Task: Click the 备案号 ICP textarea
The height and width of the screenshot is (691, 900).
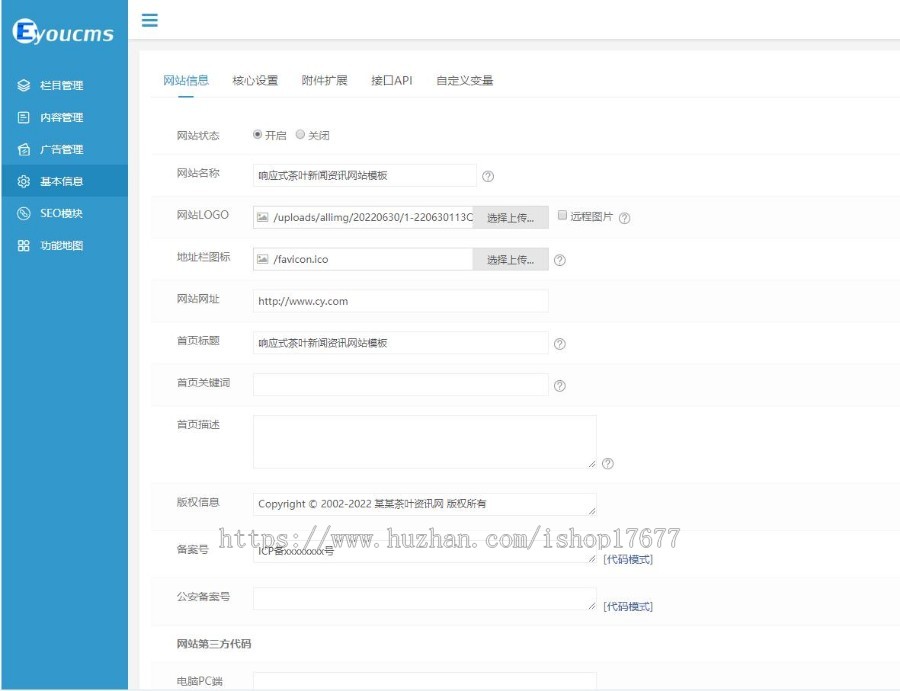Action: pyautogui.click(x=425, y=551)
